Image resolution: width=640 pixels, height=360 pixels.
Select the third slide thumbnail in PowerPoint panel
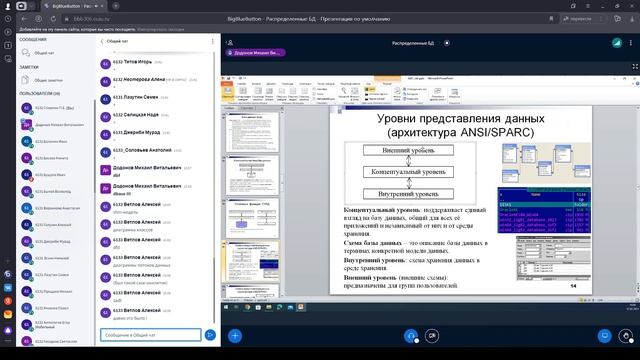[x=253, y=218]
